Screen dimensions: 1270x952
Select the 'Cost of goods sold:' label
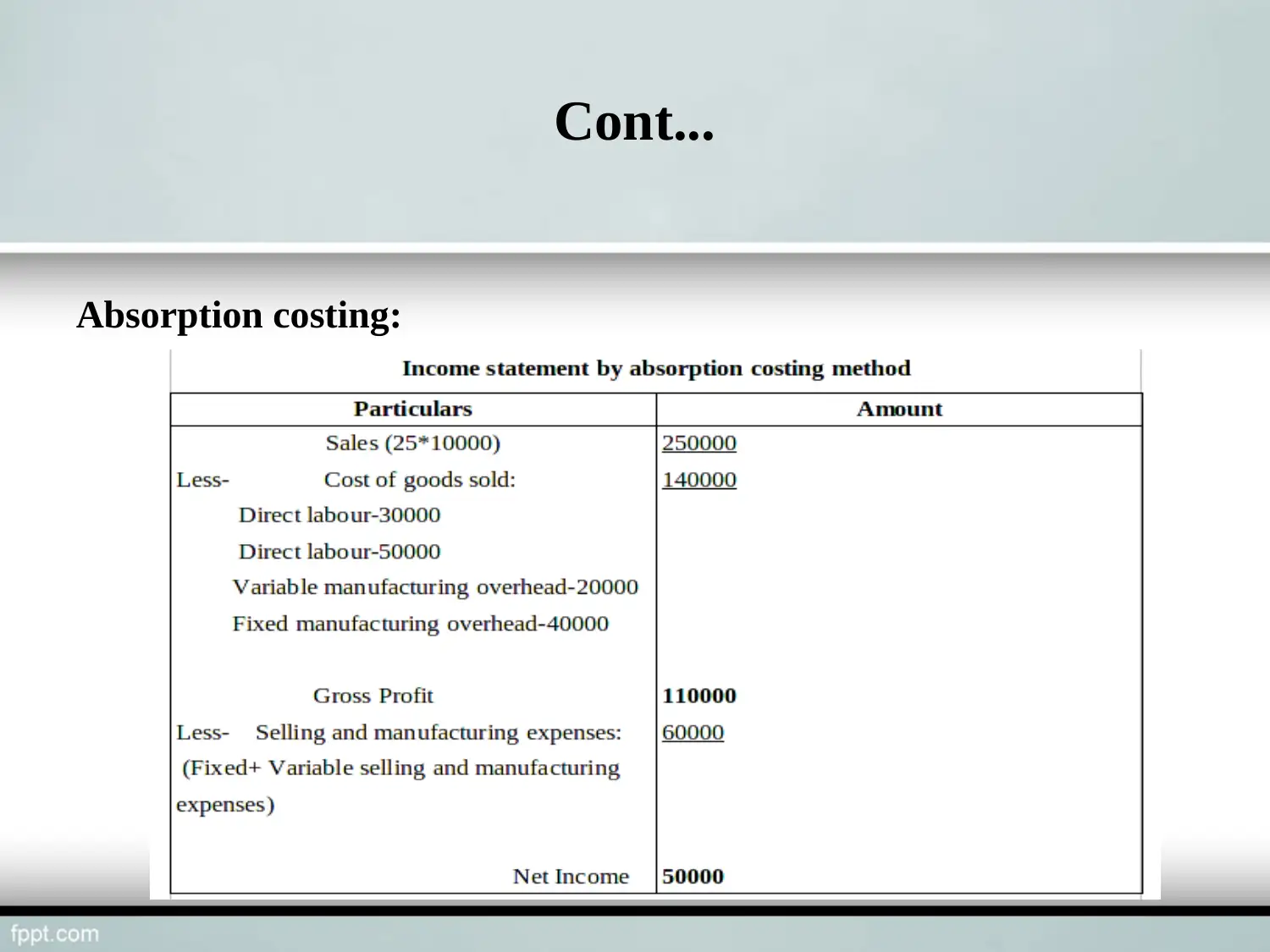(x=420, y=480)
